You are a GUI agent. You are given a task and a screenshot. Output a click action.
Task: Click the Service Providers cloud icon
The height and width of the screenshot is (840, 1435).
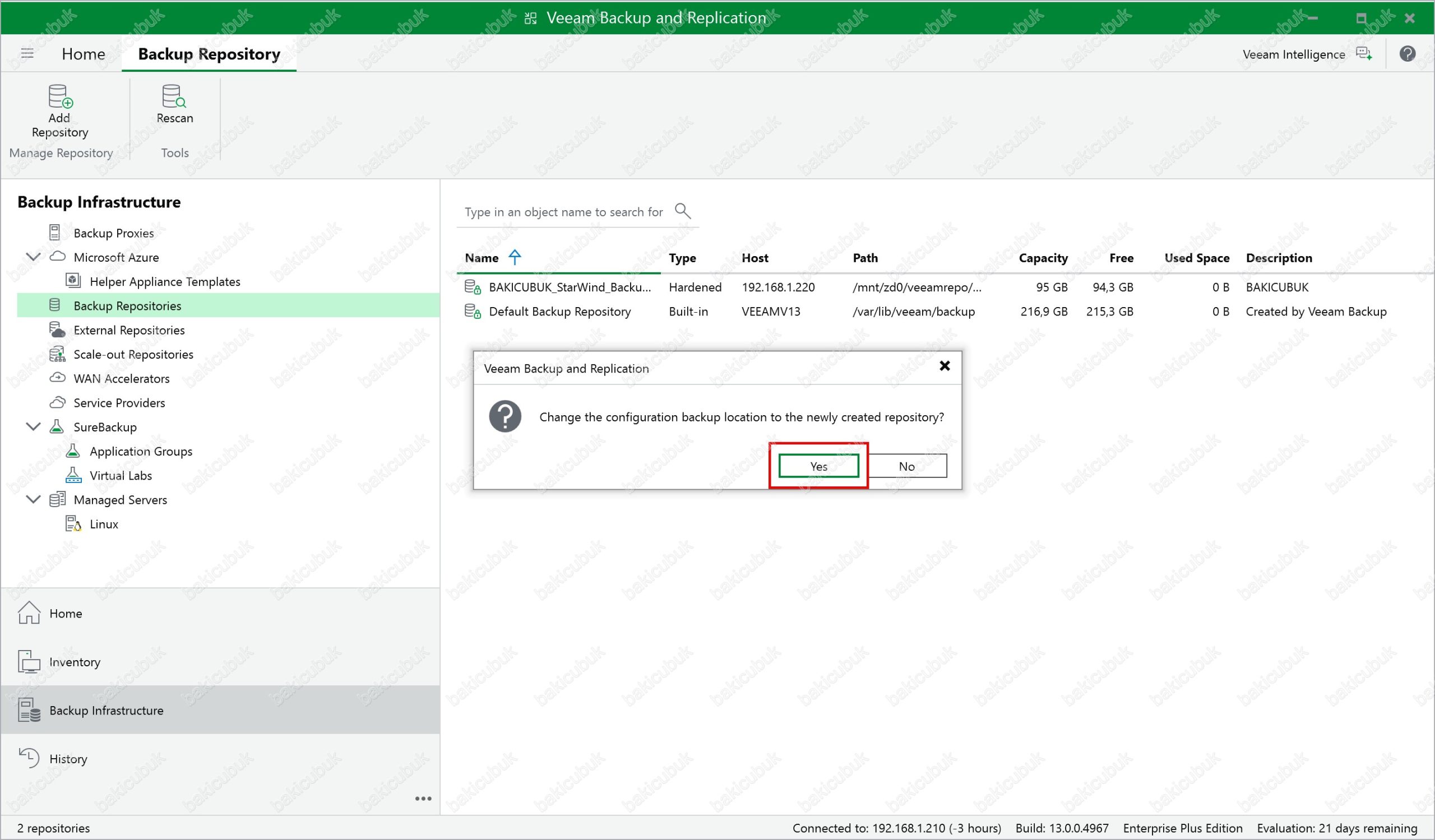click(x=58, y=402)
